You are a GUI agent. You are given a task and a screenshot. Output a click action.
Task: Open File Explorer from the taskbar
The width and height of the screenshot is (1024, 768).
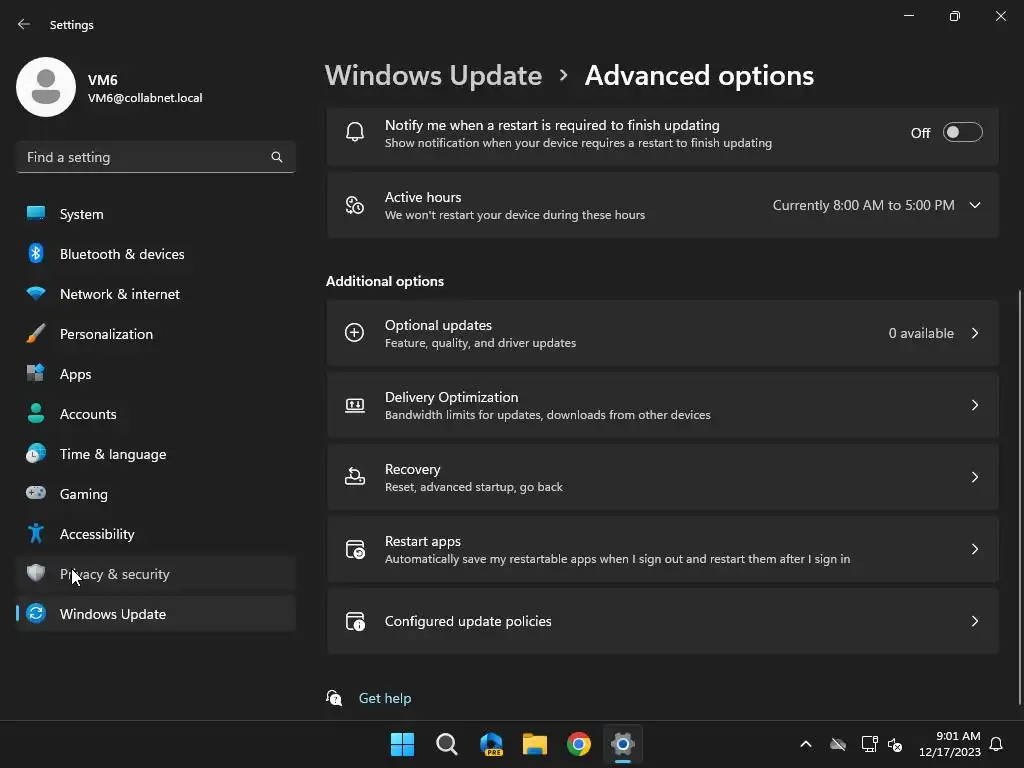coord(535,744)
